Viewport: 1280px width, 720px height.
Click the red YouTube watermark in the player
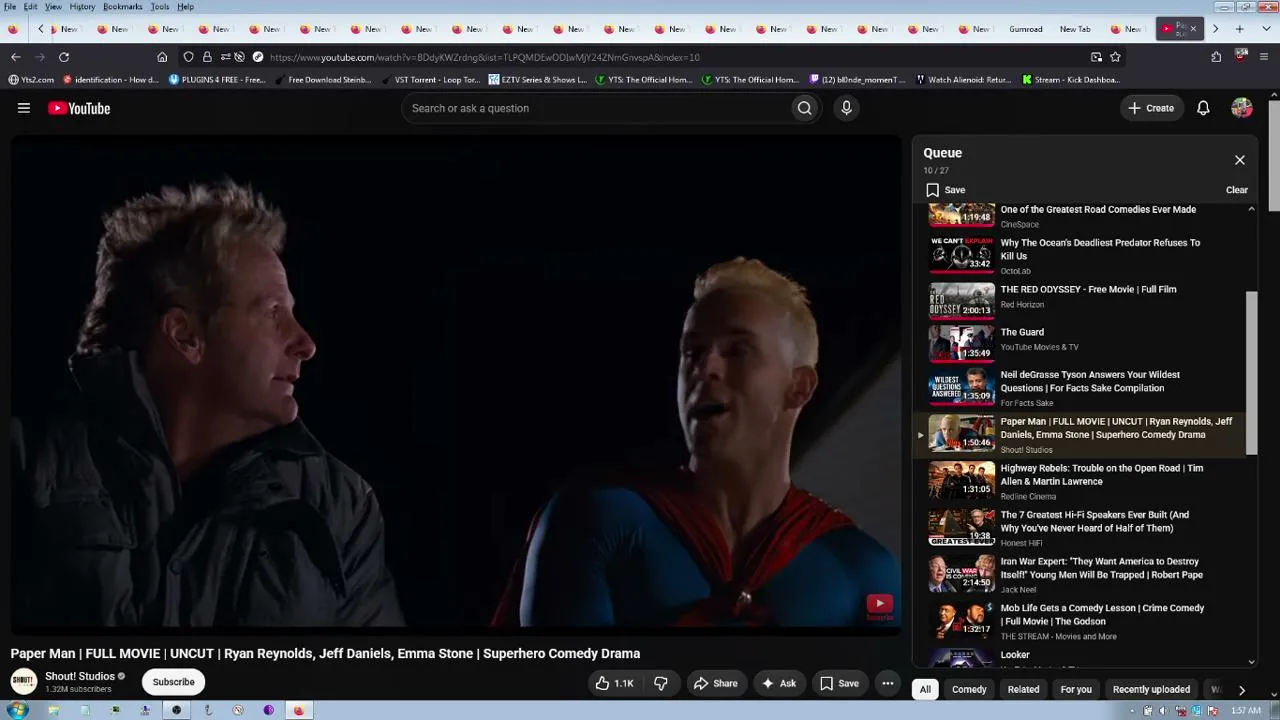[879, 604]
